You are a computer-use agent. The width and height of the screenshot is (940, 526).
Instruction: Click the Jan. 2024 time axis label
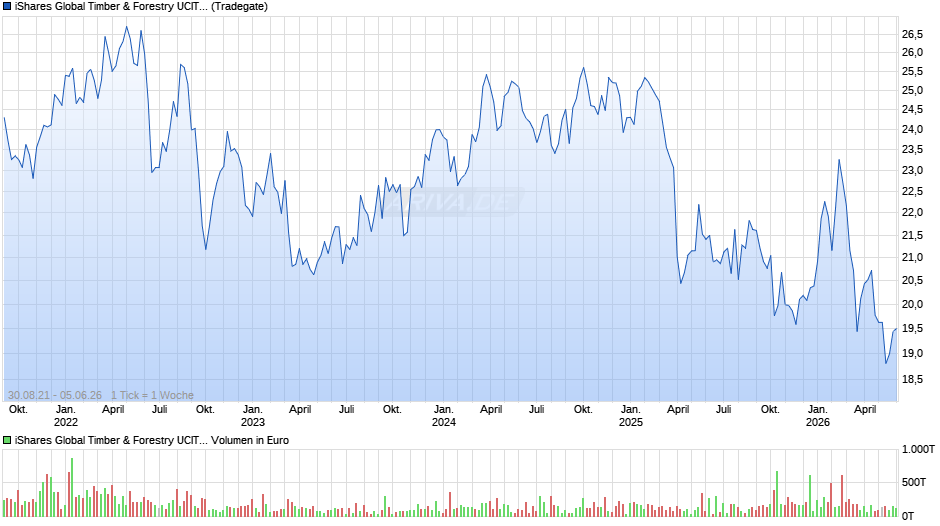(444, 416)
